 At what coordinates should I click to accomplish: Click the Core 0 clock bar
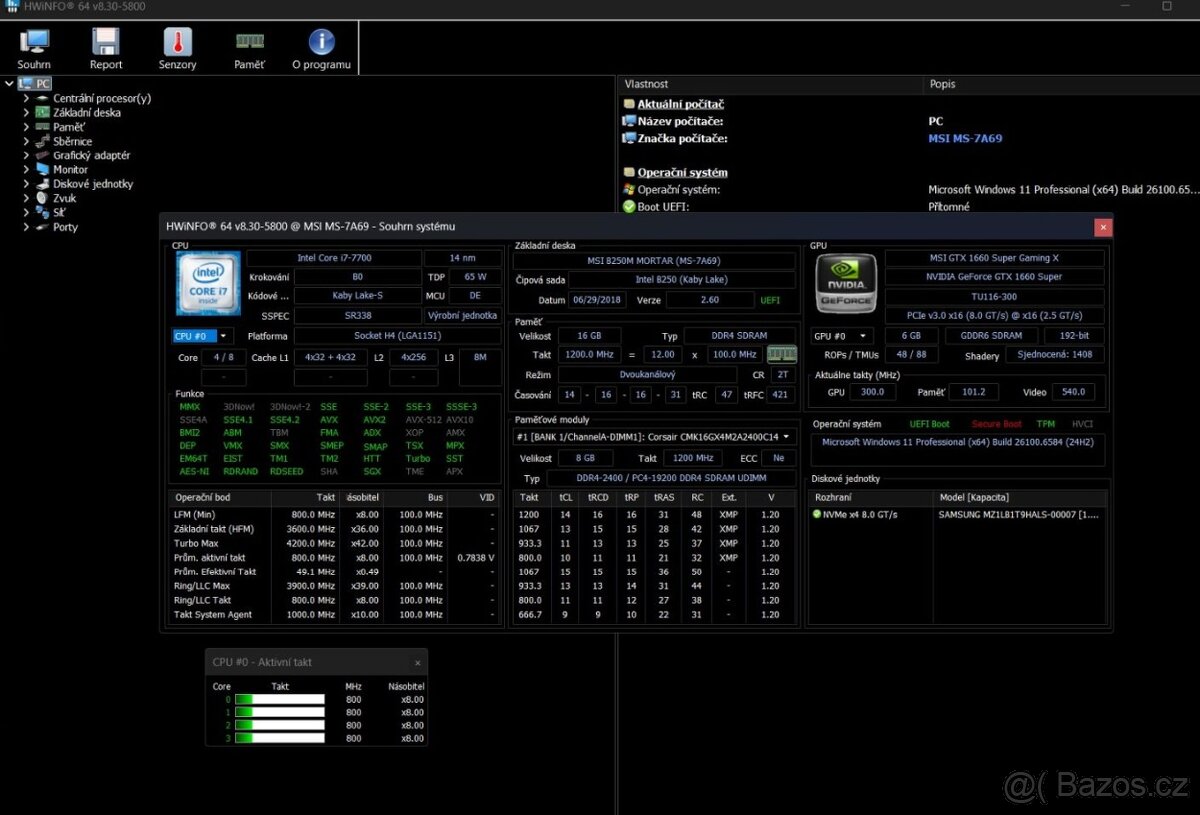click(x=279, y=700)
